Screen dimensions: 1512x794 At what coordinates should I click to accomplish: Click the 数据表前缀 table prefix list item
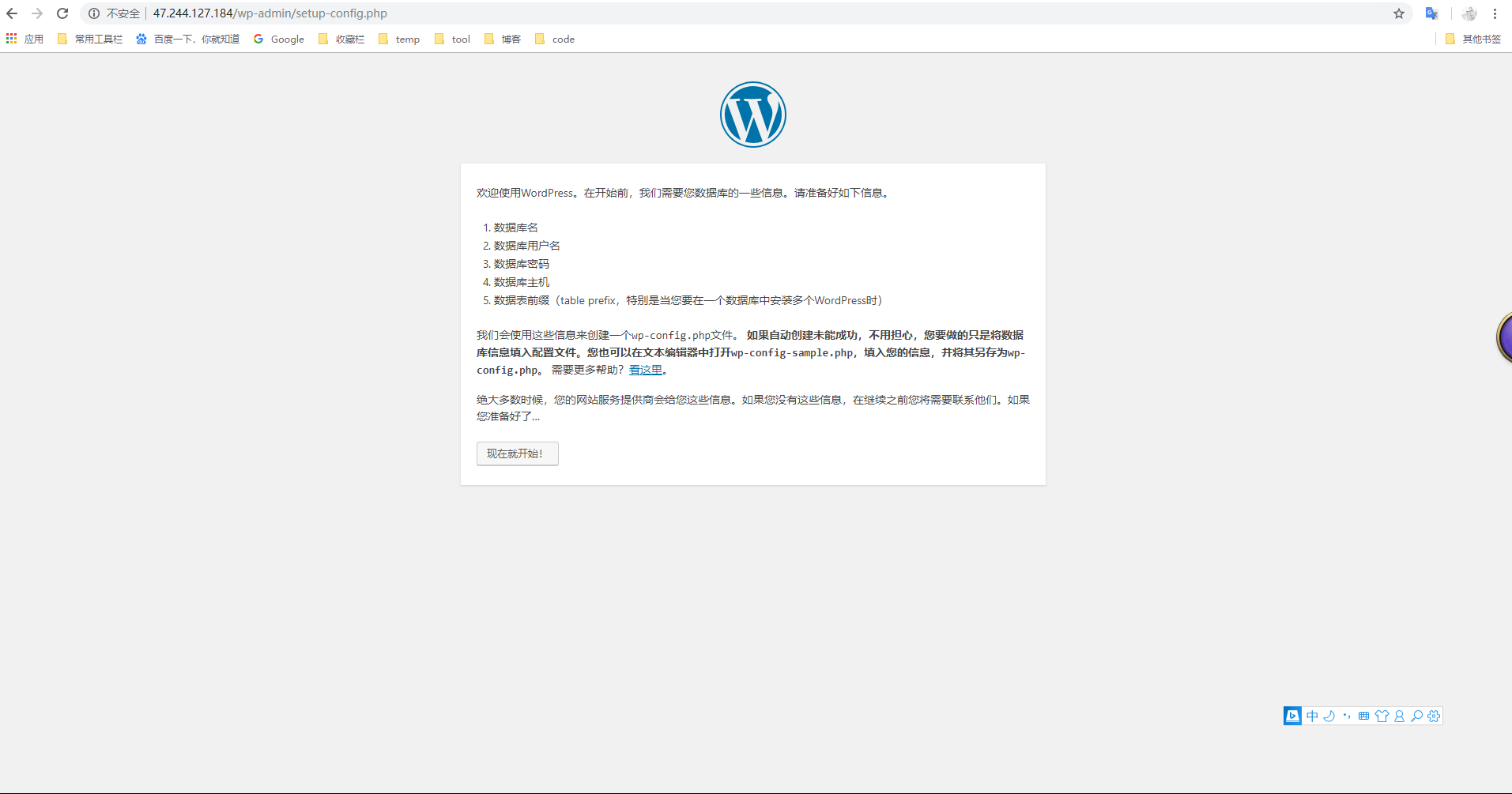pos(688,300)
